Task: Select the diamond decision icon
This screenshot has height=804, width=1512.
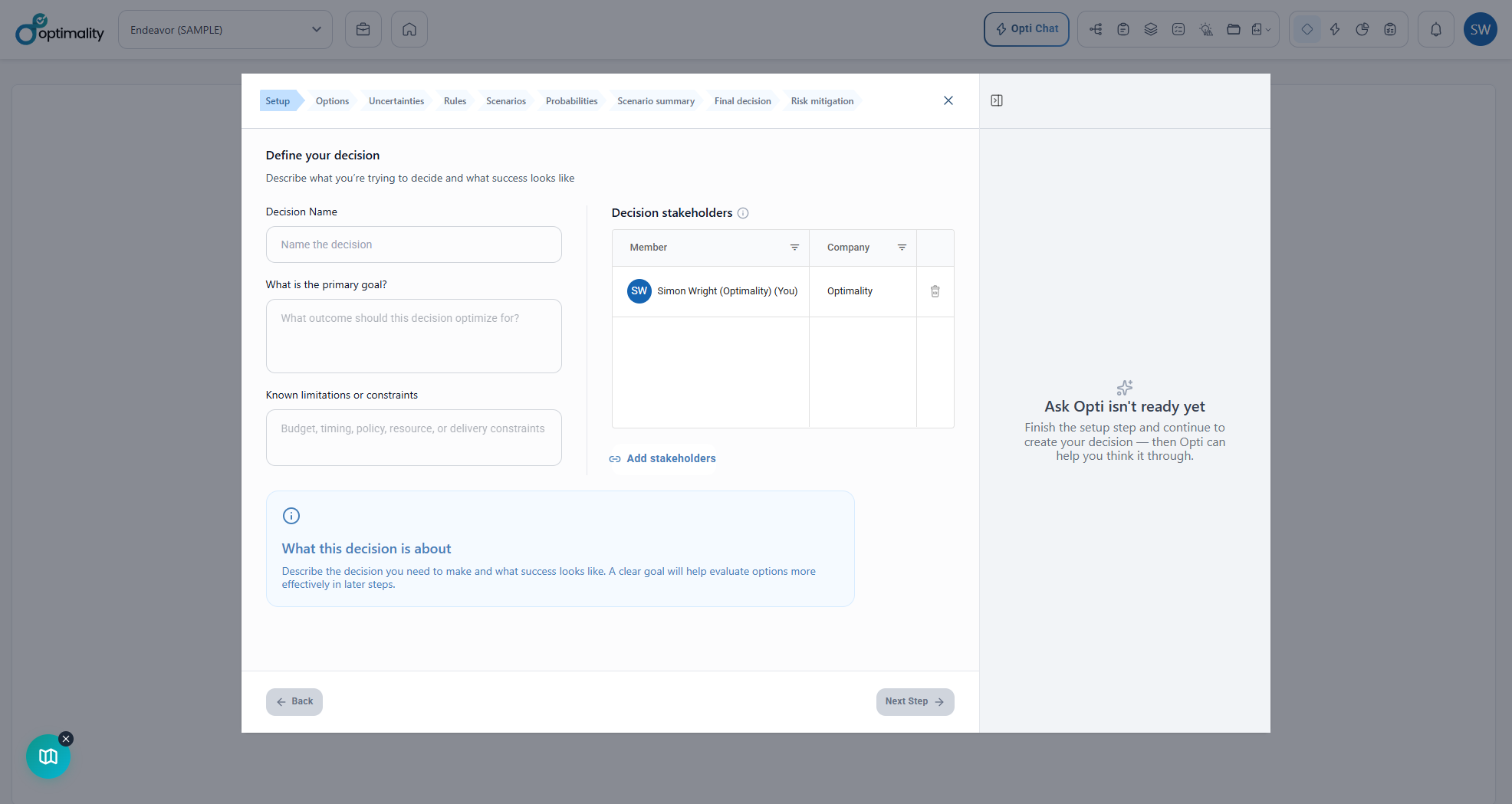Action: [x=1307, y=29]
